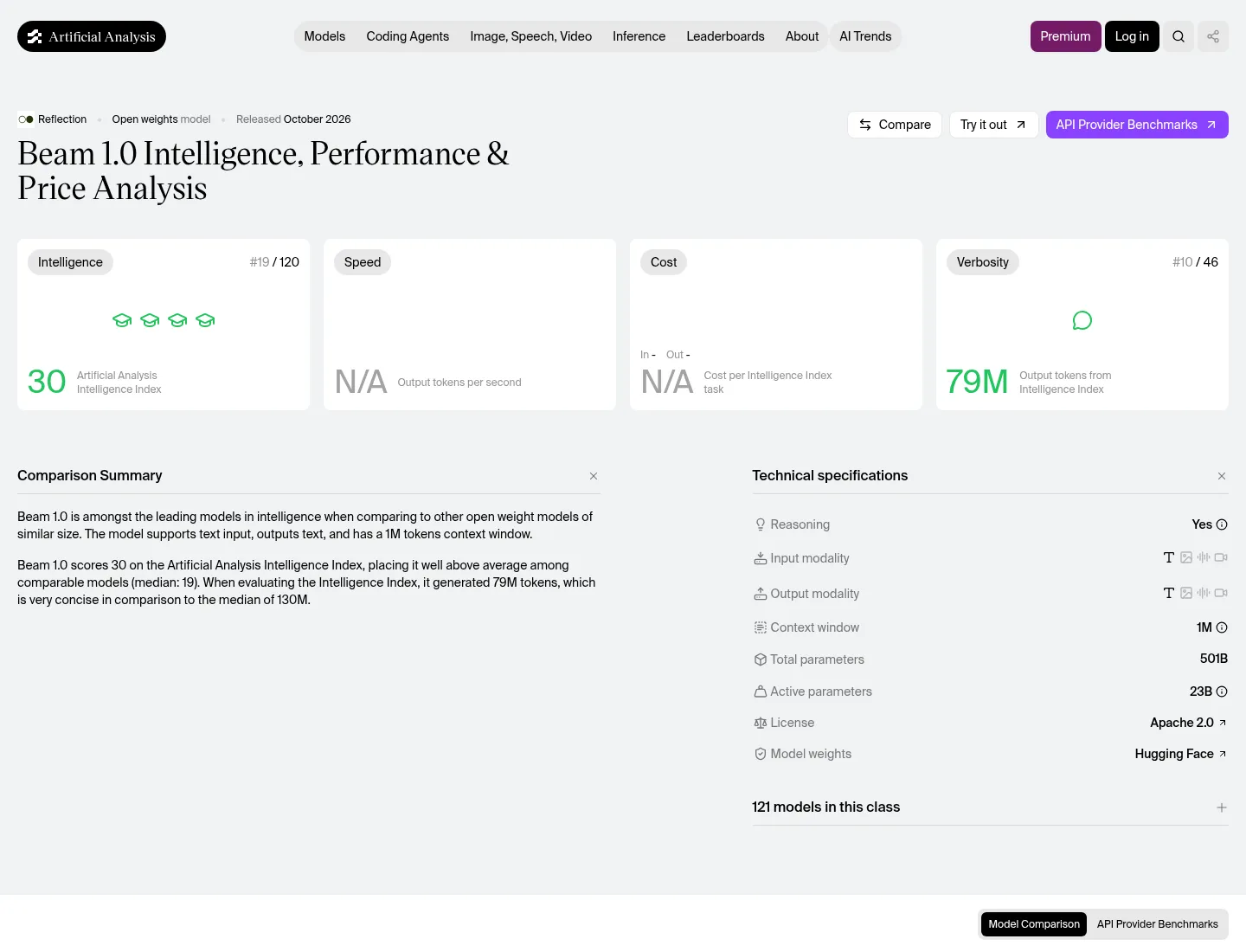The height and width of the screenshot is (952, 1246).
Task: Click the Artificial Analysis logo
Action: pyautogui.click(x=92, y=36)
